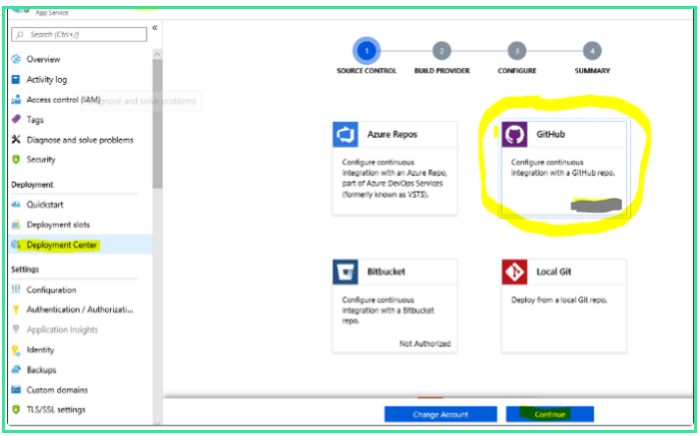Go to wizard step 1 Source Control
Image resolution: width=700 pixels, height=436 pixels.
[x=367, y=51]
